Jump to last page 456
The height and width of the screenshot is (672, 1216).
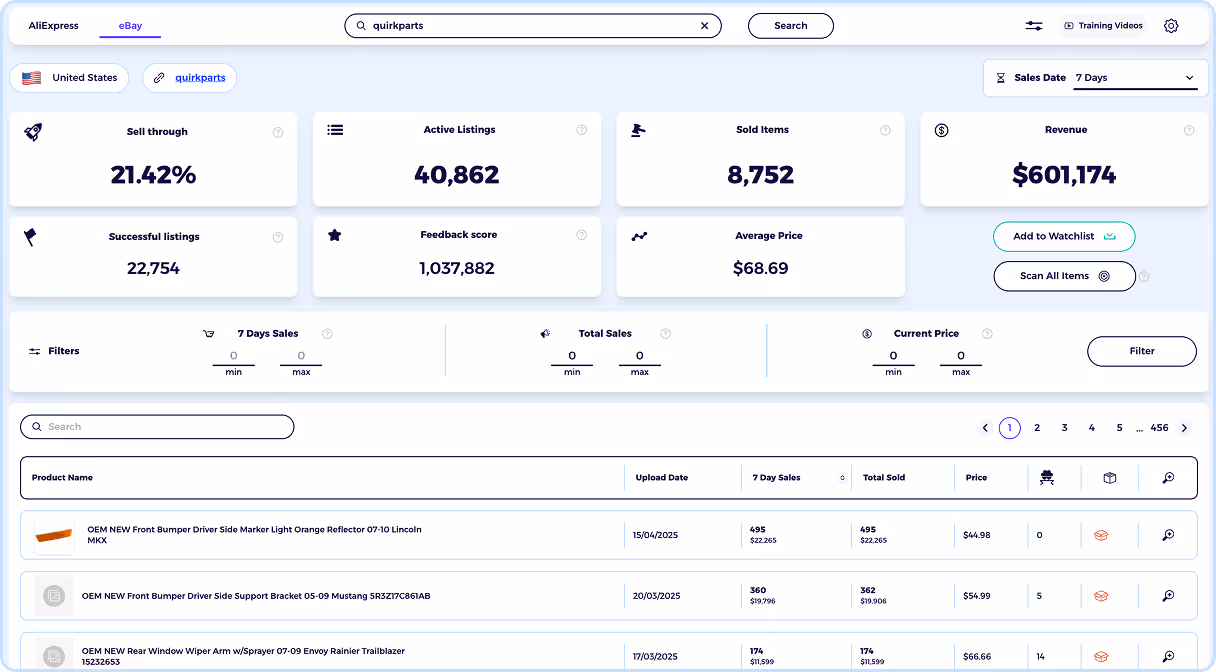point(1159,428)
